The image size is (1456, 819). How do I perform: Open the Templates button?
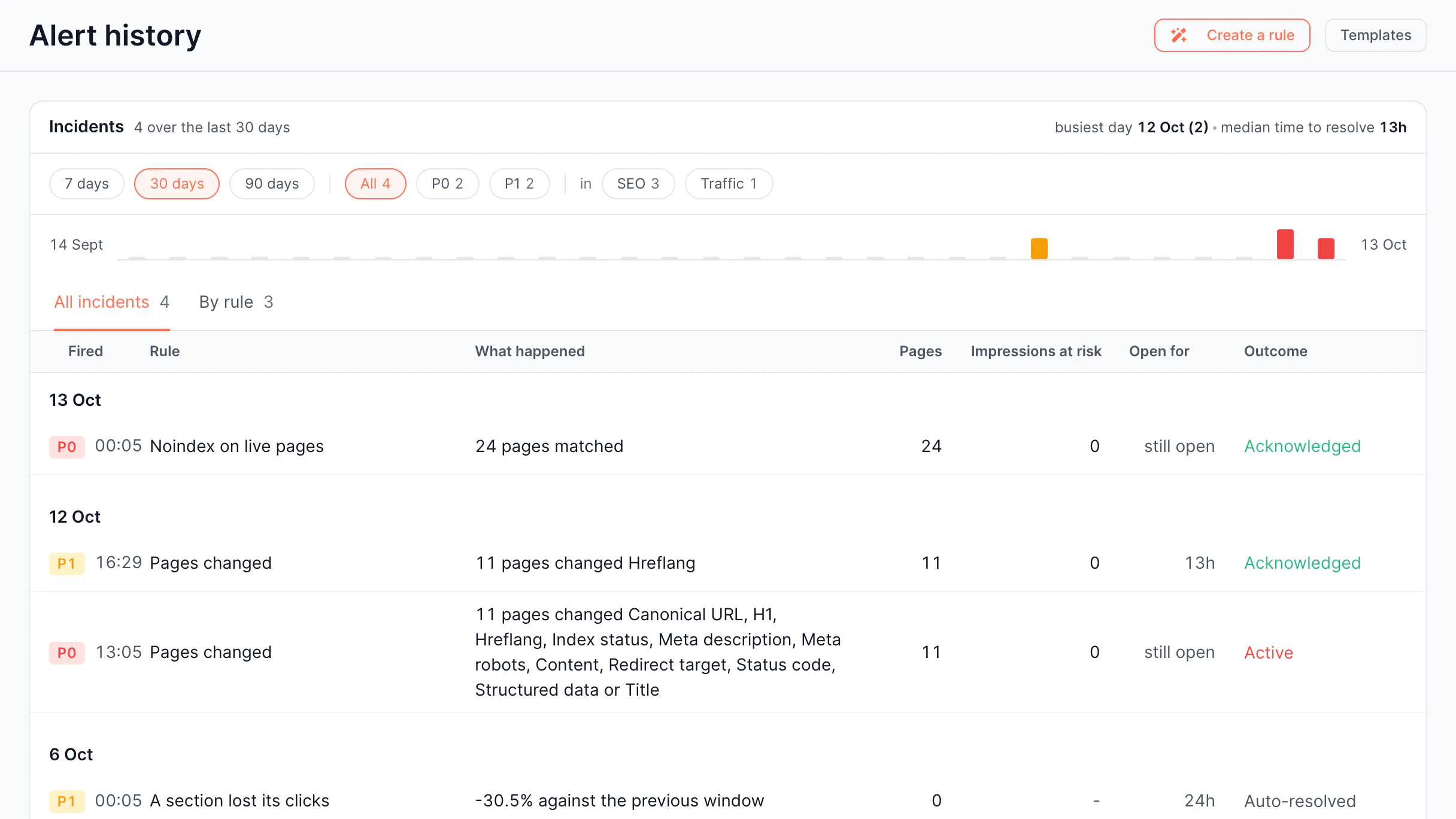click(1376, 35)
